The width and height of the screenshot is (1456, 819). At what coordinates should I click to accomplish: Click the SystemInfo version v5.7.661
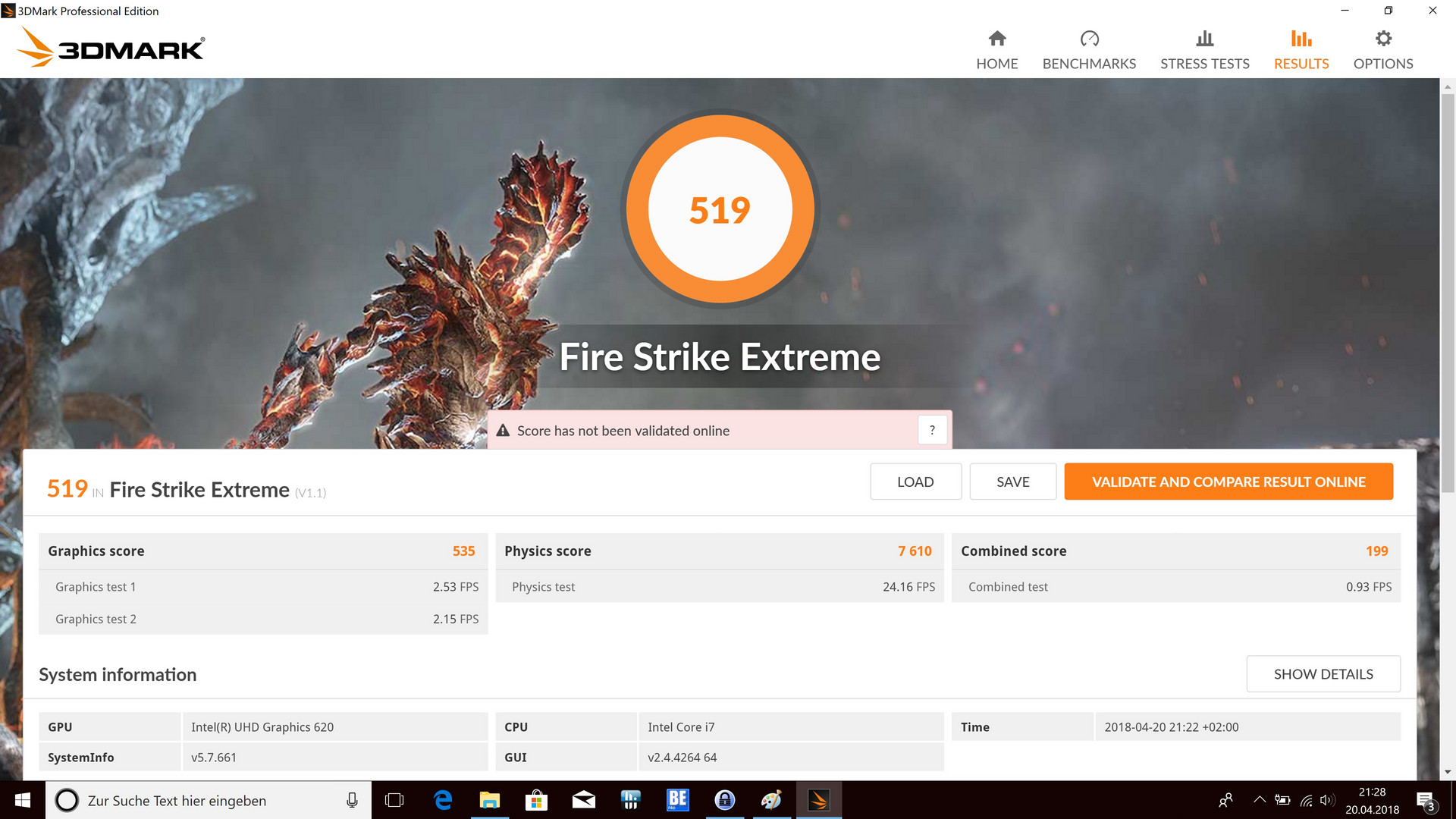point(214,758)
